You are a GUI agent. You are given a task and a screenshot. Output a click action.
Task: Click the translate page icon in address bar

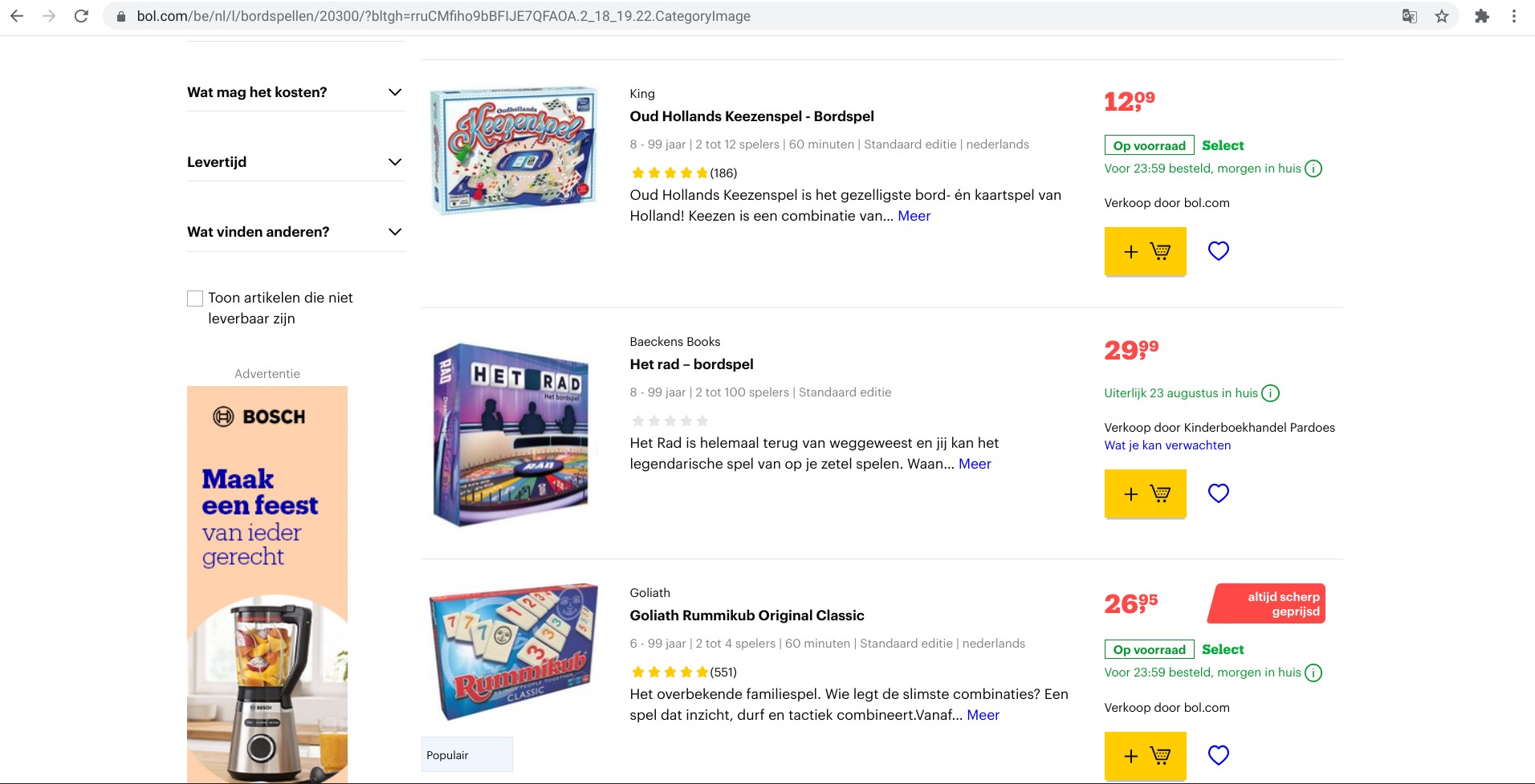tap(1410, 16)
